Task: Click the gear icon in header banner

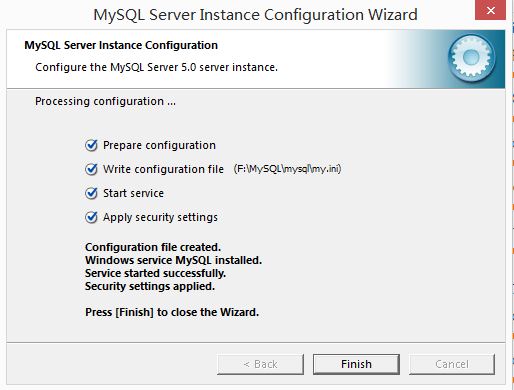Action: pos(471,59)
